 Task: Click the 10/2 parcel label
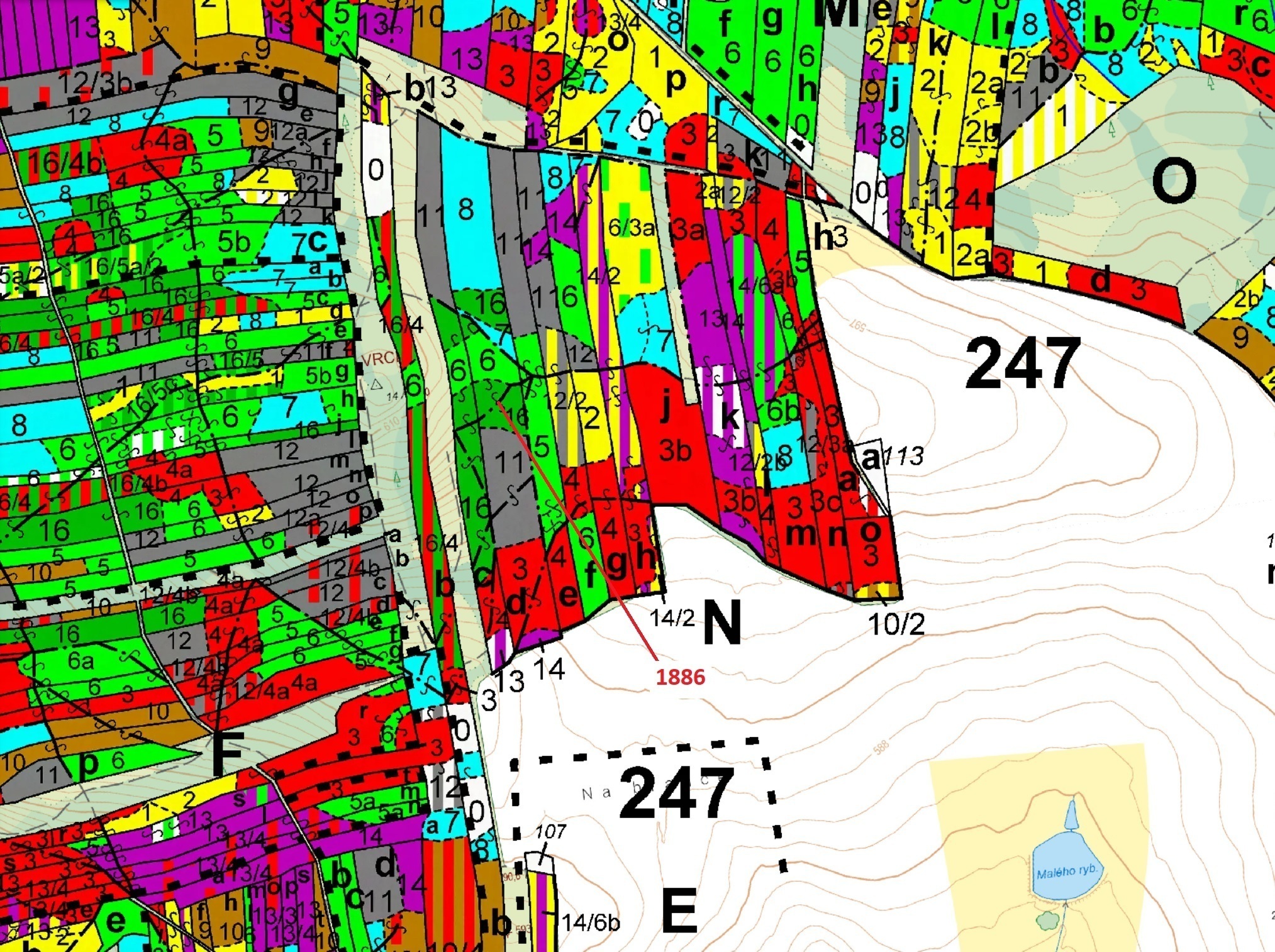pyautogui.click(x=896, y=624)
